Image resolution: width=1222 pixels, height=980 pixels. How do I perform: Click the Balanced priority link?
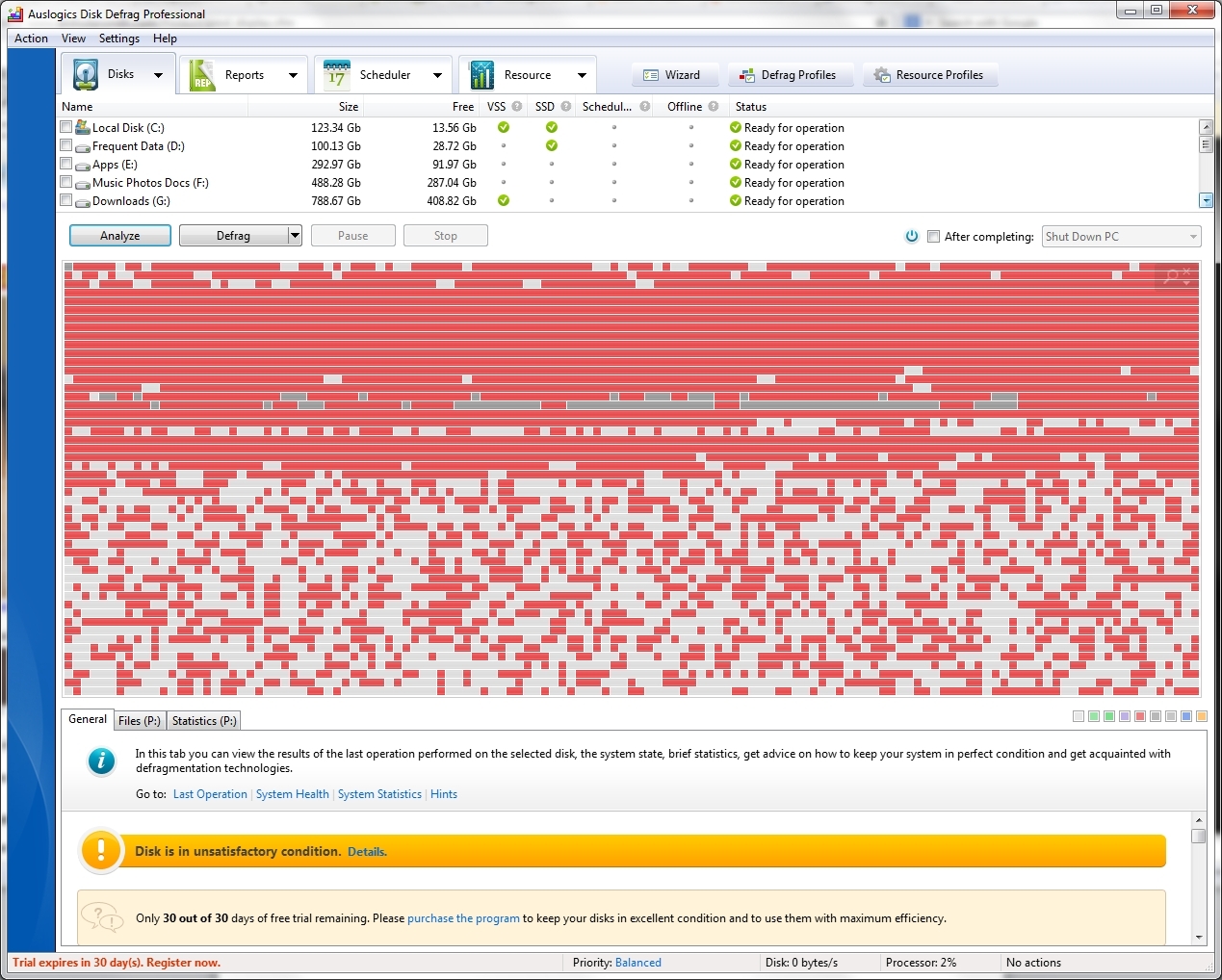click(638, 963)
